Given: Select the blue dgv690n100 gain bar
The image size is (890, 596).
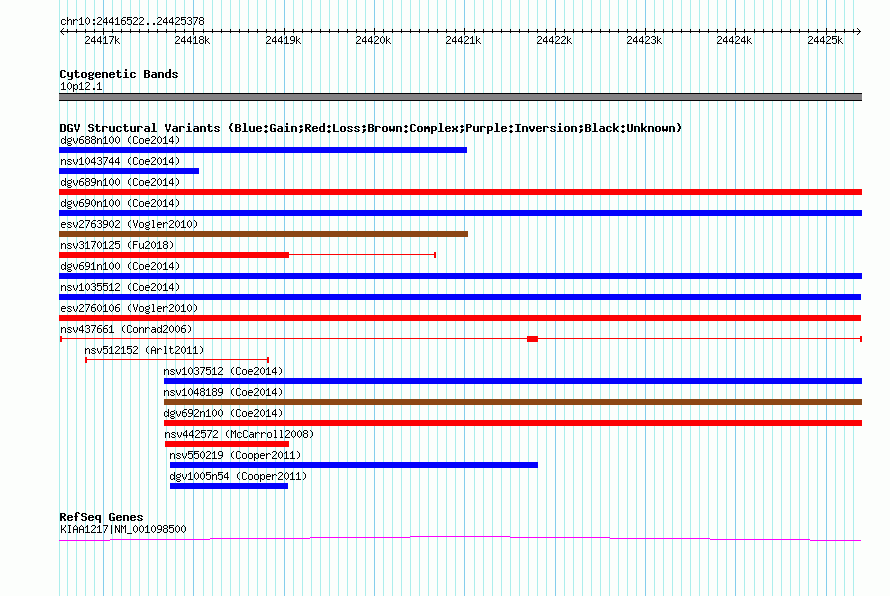Looking at the screenshot, I should point(460,213).
